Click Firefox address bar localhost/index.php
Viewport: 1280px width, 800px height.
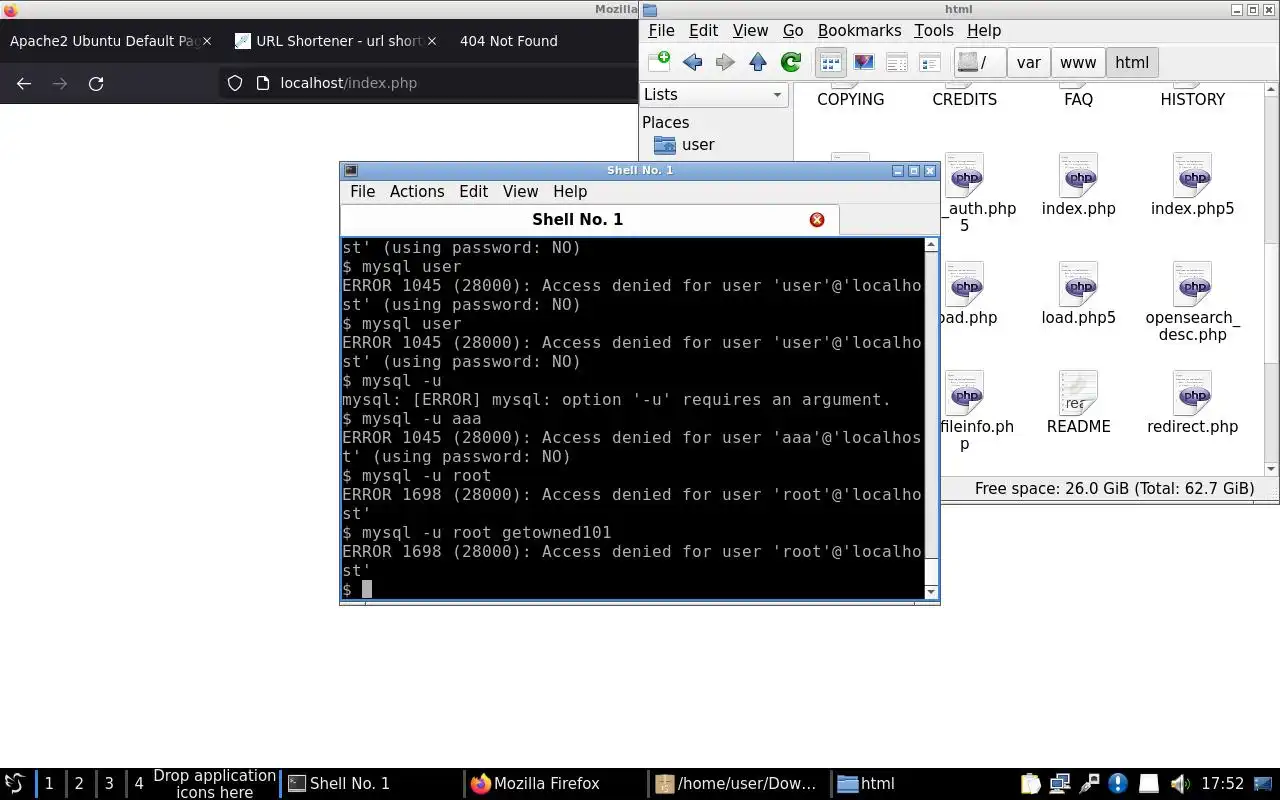click(348, 83)
